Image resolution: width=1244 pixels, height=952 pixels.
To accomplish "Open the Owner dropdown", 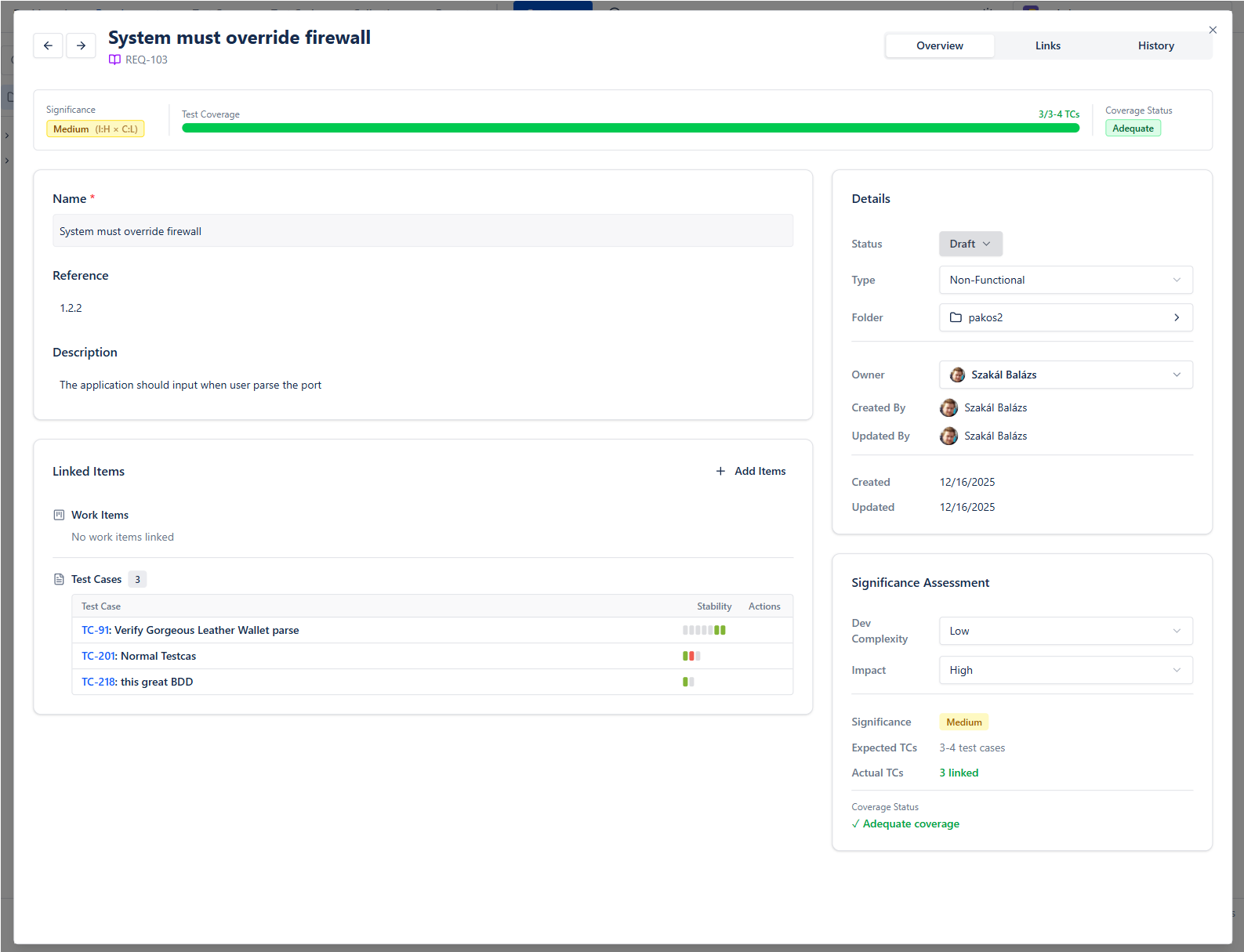I will tap(1065, 375).
